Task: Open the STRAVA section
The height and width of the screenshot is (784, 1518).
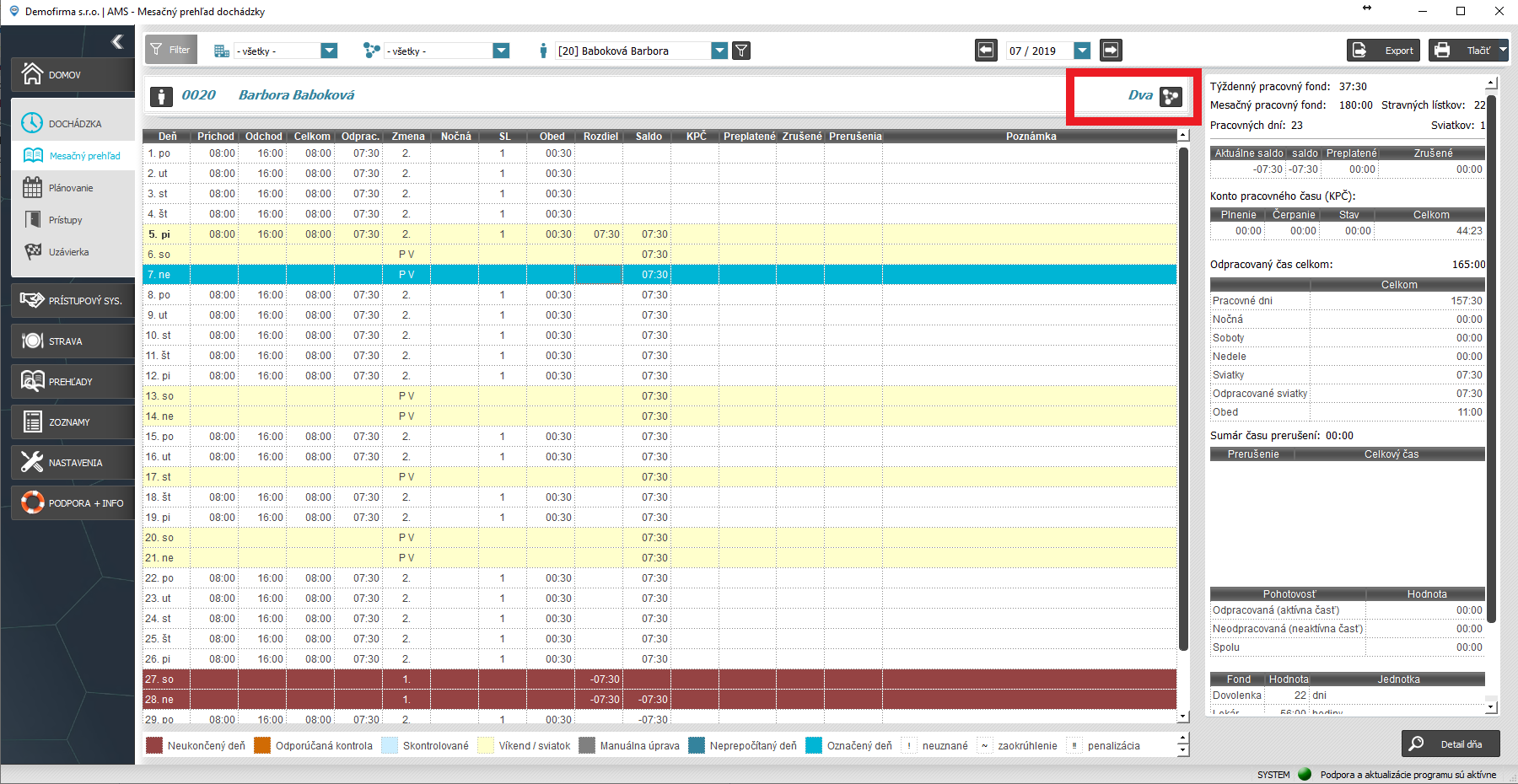Action: [x=73, y=341]
